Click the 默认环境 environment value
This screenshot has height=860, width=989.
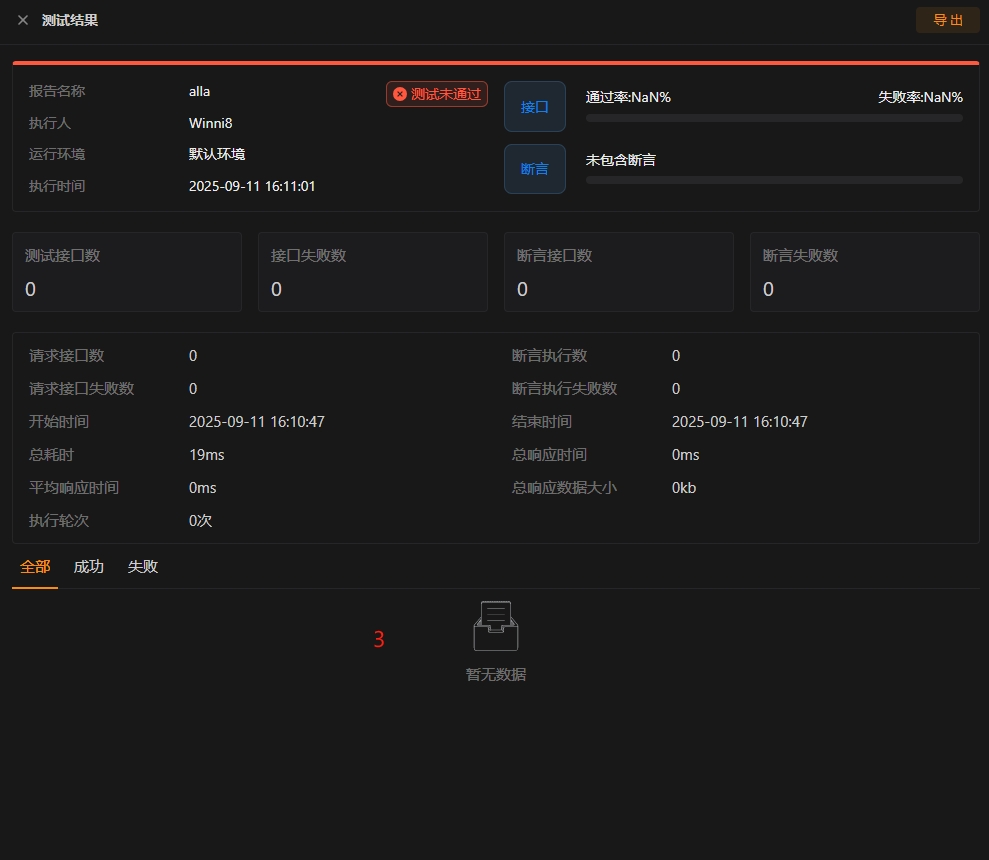pyautogui.click(x=217, y=154)
